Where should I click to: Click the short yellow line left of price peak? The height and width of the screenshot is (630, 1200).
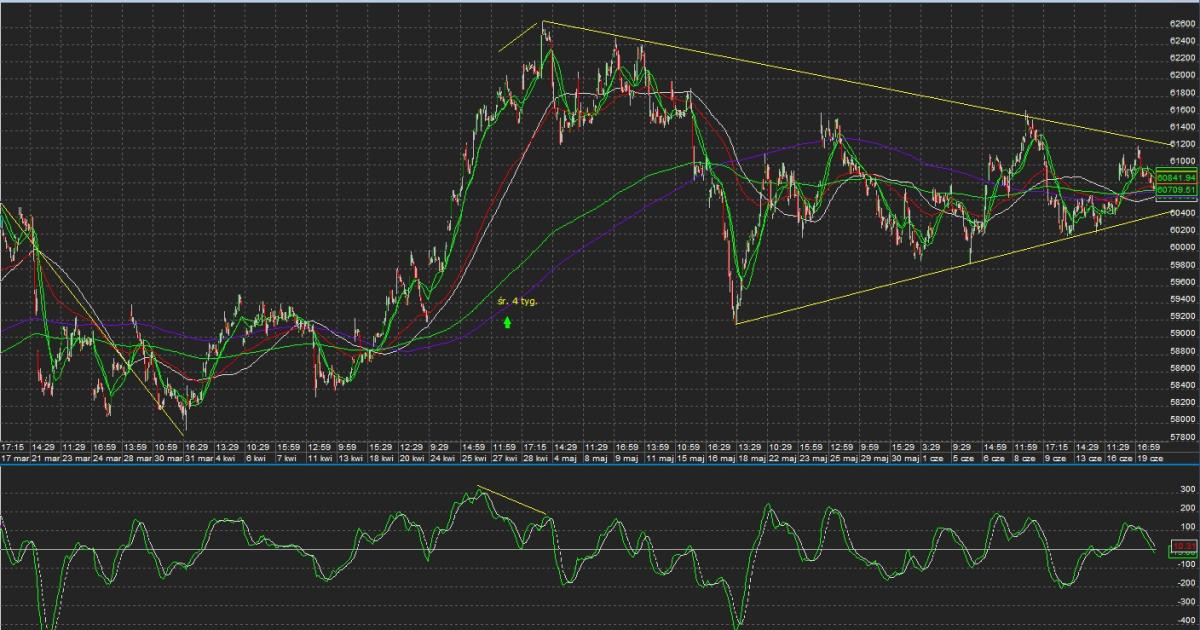coord(519,37)
